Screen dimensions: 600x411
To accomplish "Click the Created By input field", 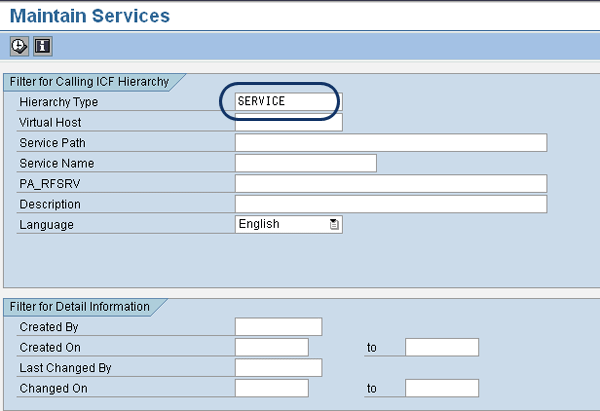I will (278, 327).
